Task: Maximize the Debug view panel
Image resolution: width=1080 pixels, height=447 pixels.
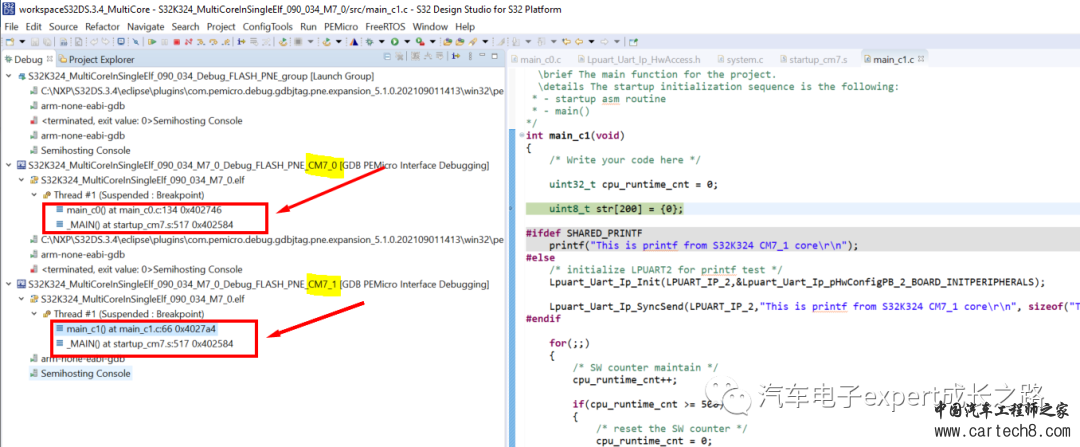Action: 495,56
